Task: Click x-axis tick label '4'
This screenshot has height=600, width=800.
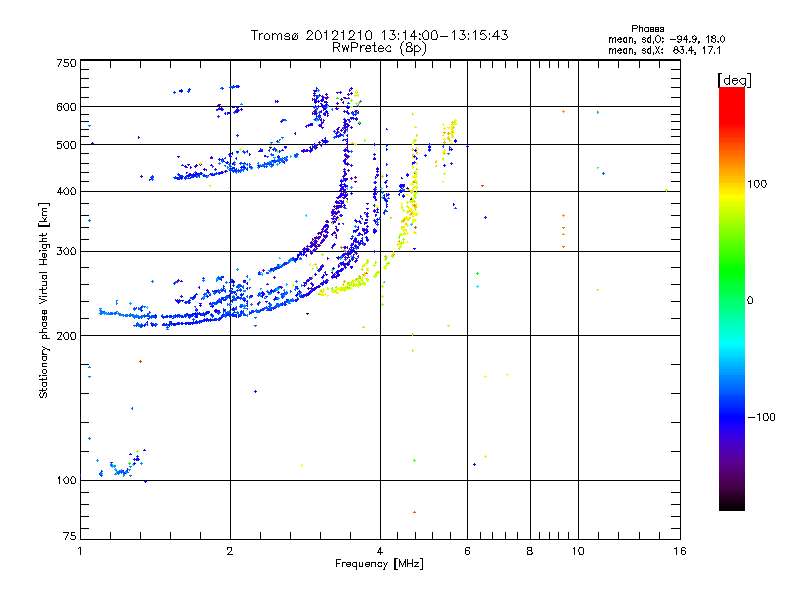Action: [x=380, y=551]
